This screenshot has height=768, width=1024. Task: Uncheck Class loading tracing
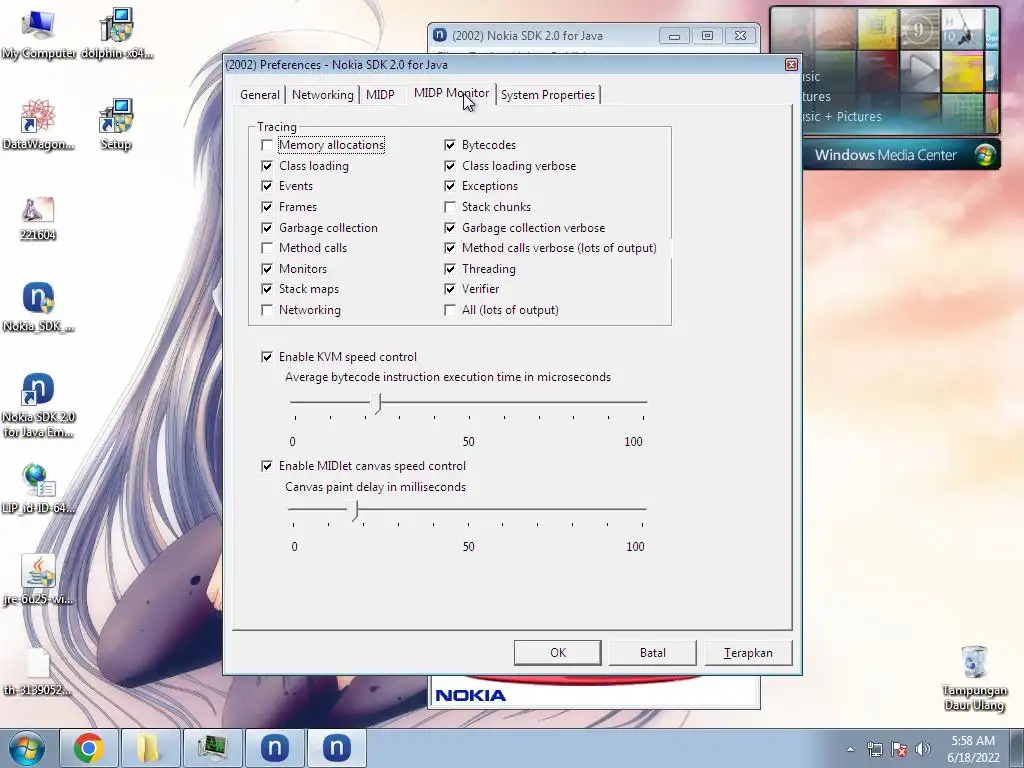click(266, 166)
